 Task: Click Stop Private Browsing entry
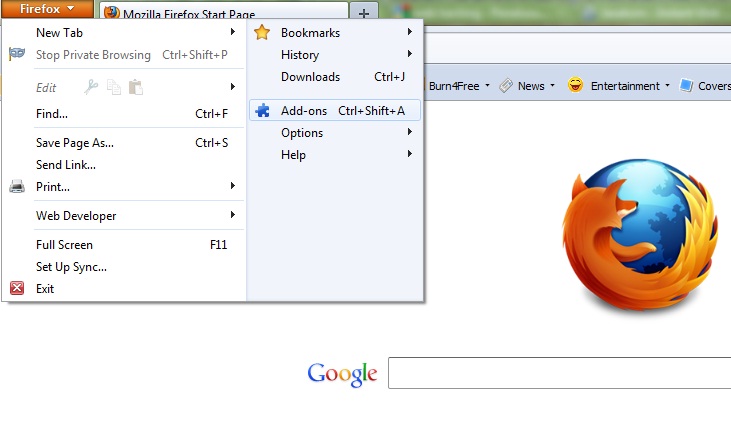[x=124, y=55]
